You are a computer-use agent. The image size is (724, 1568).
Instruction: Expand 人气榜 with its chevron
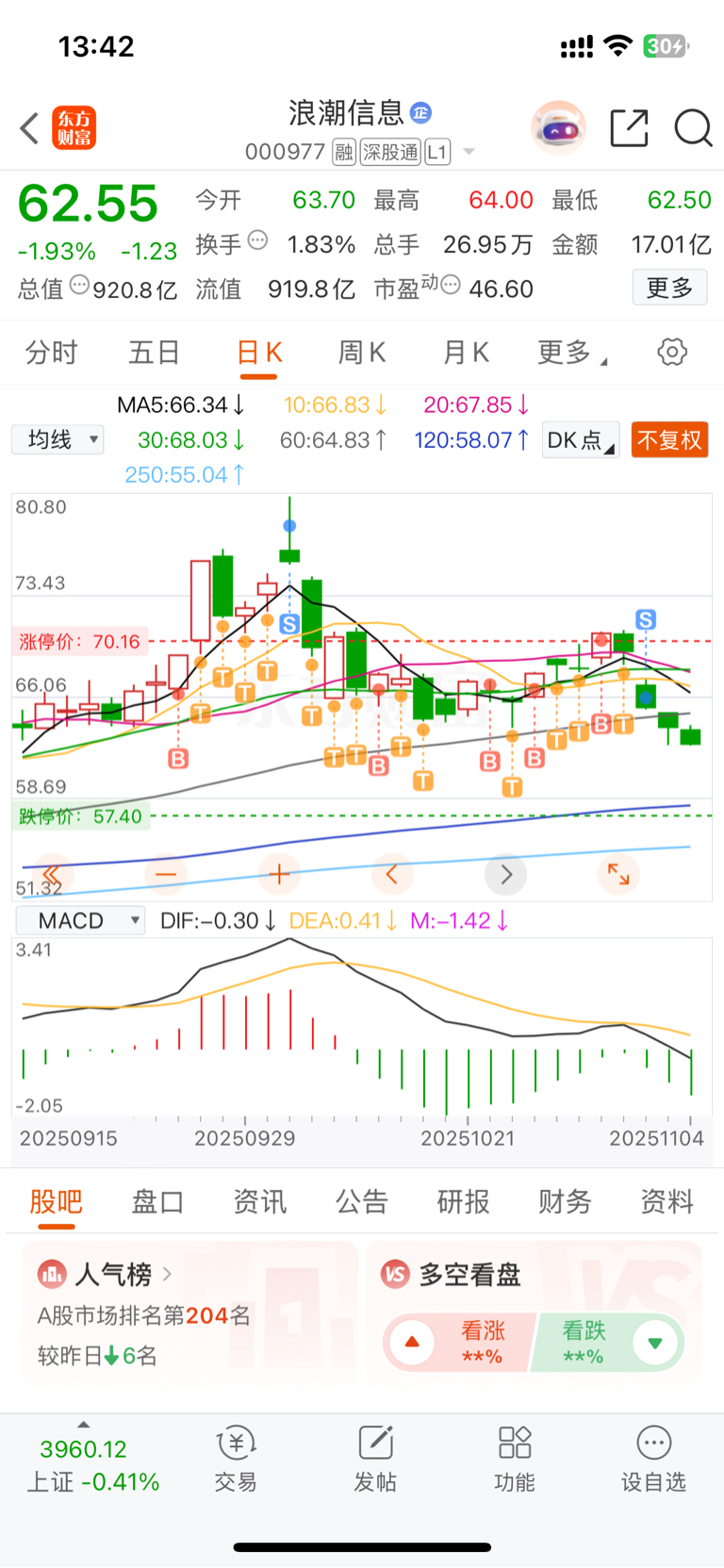(167, 1275)
